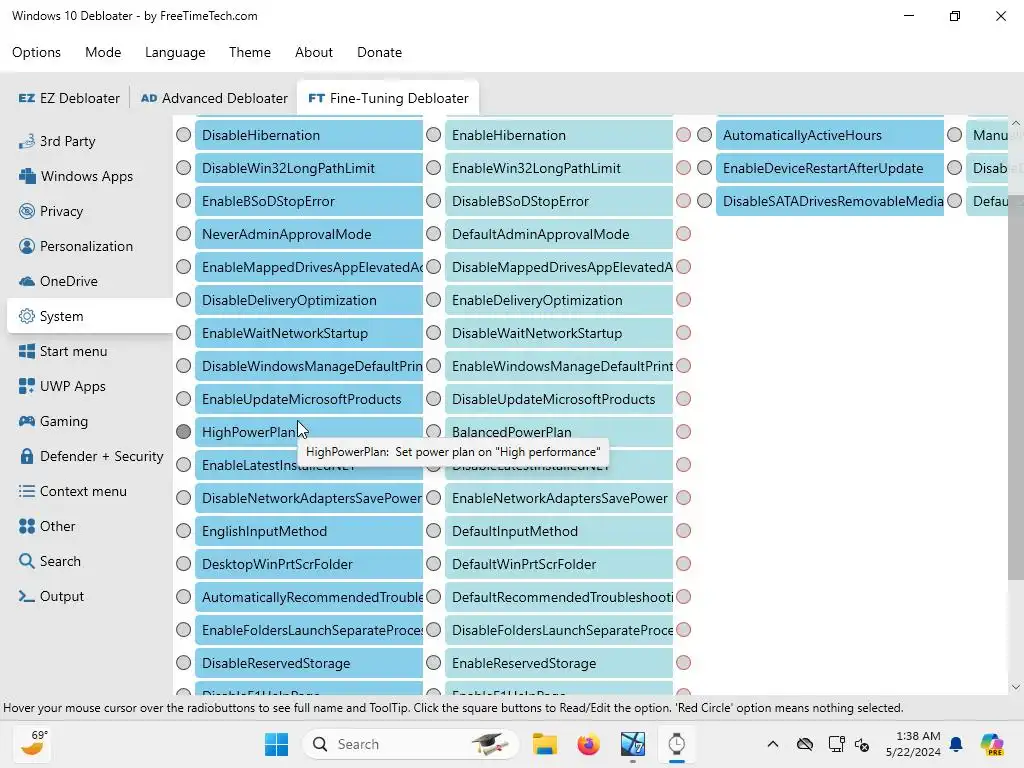Click the DisableWin32LongPathLimit option button

tap(309, 168)
